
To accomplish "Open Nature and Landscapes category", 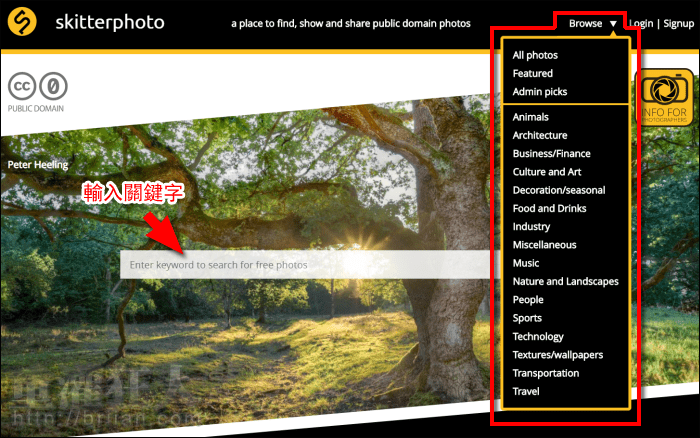I will click(x=565, y=282).
